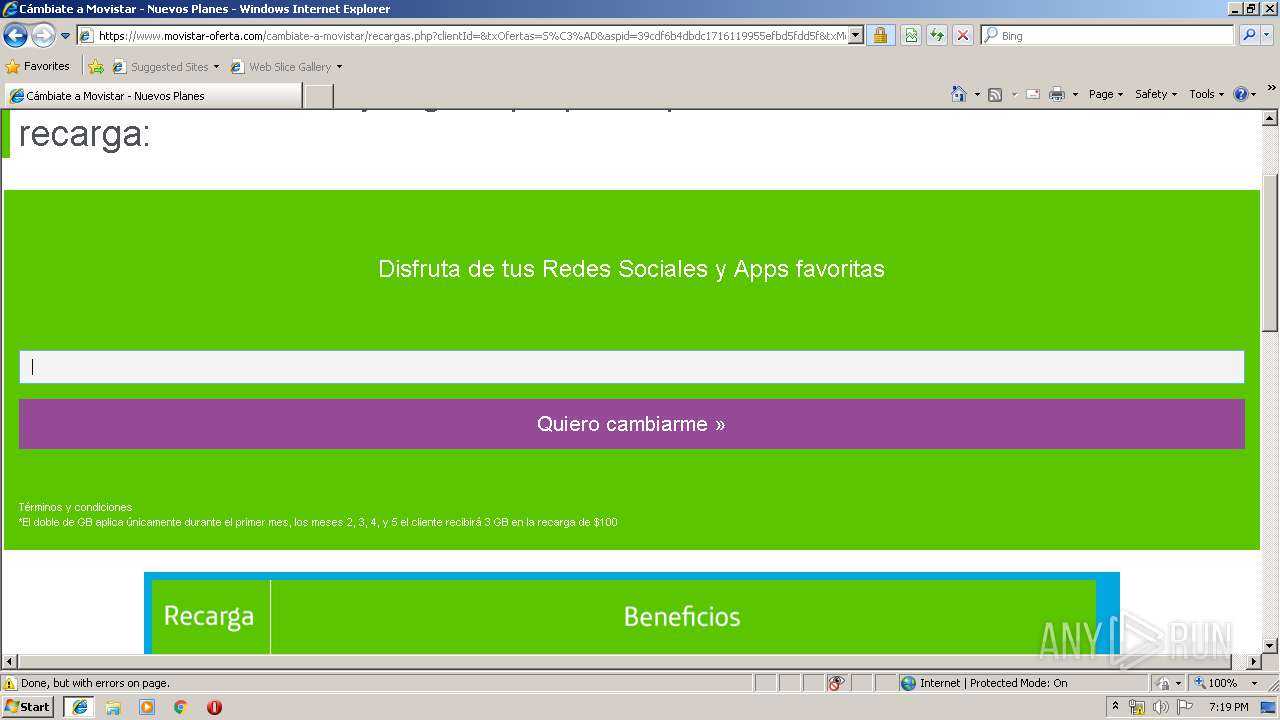Click the Términos y condiciones text
The image size is (1280, 720).
(x=75, y=507)
